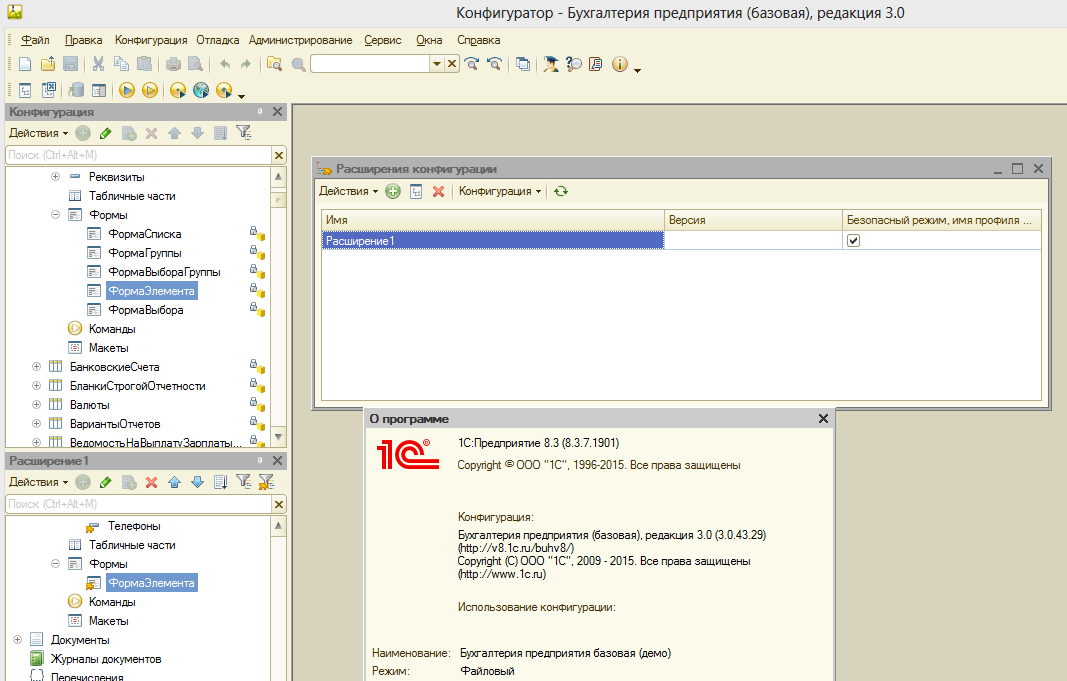Open main toolbar search box dropdown arrow
1067x681 pixels.
click(x=437, y=64)
